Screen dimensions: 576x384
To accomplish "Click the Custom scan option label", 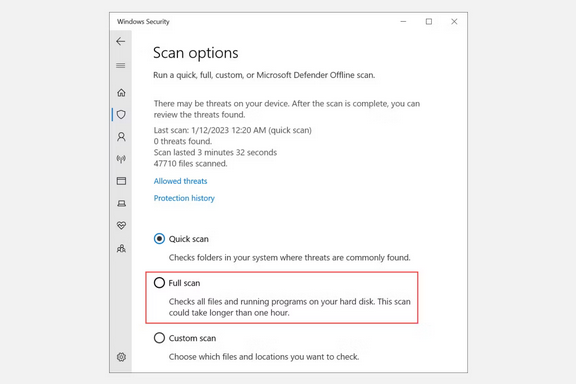I will coord(192,338).
